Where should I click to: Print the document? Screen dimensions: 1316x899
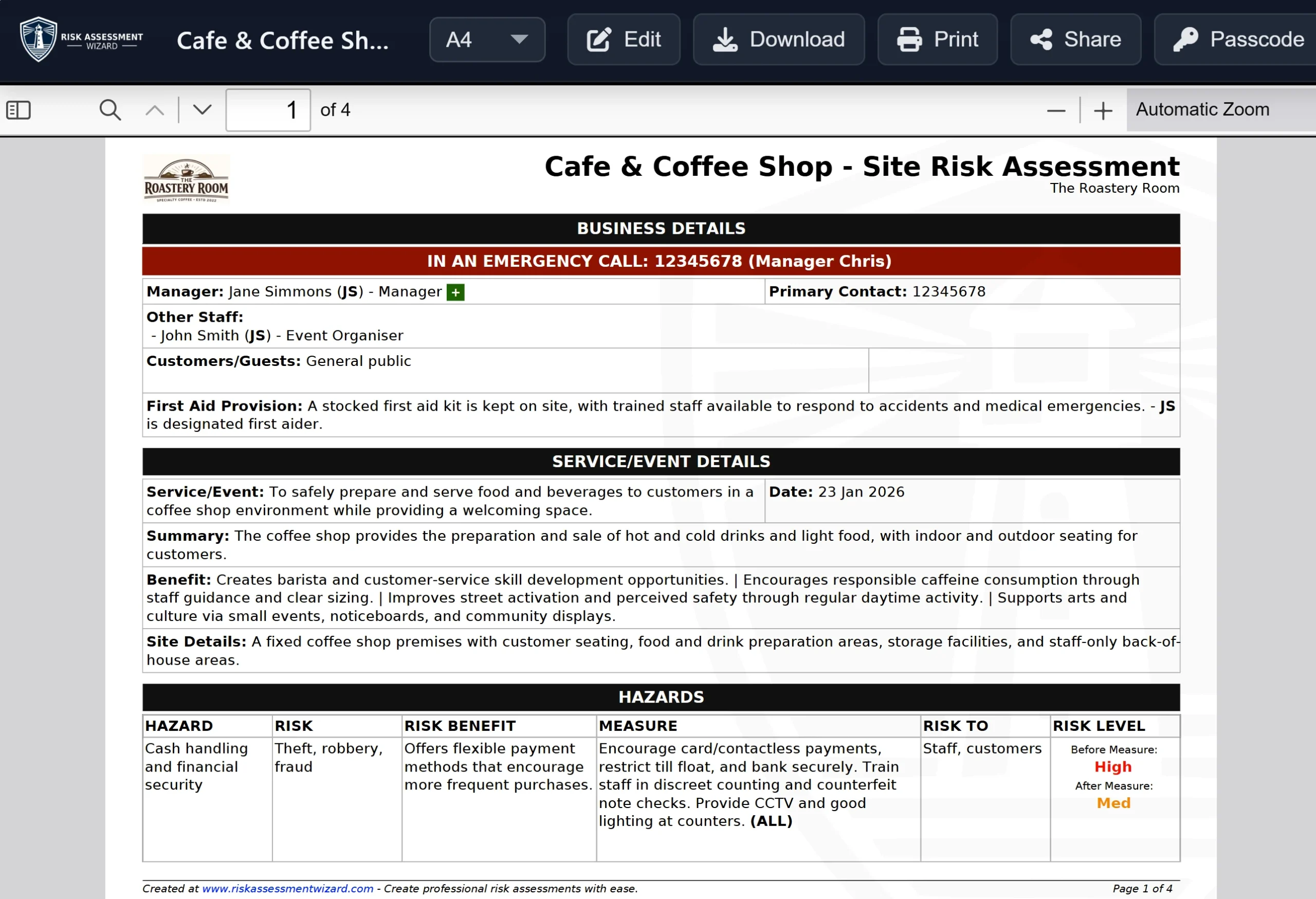pos(937,40)
